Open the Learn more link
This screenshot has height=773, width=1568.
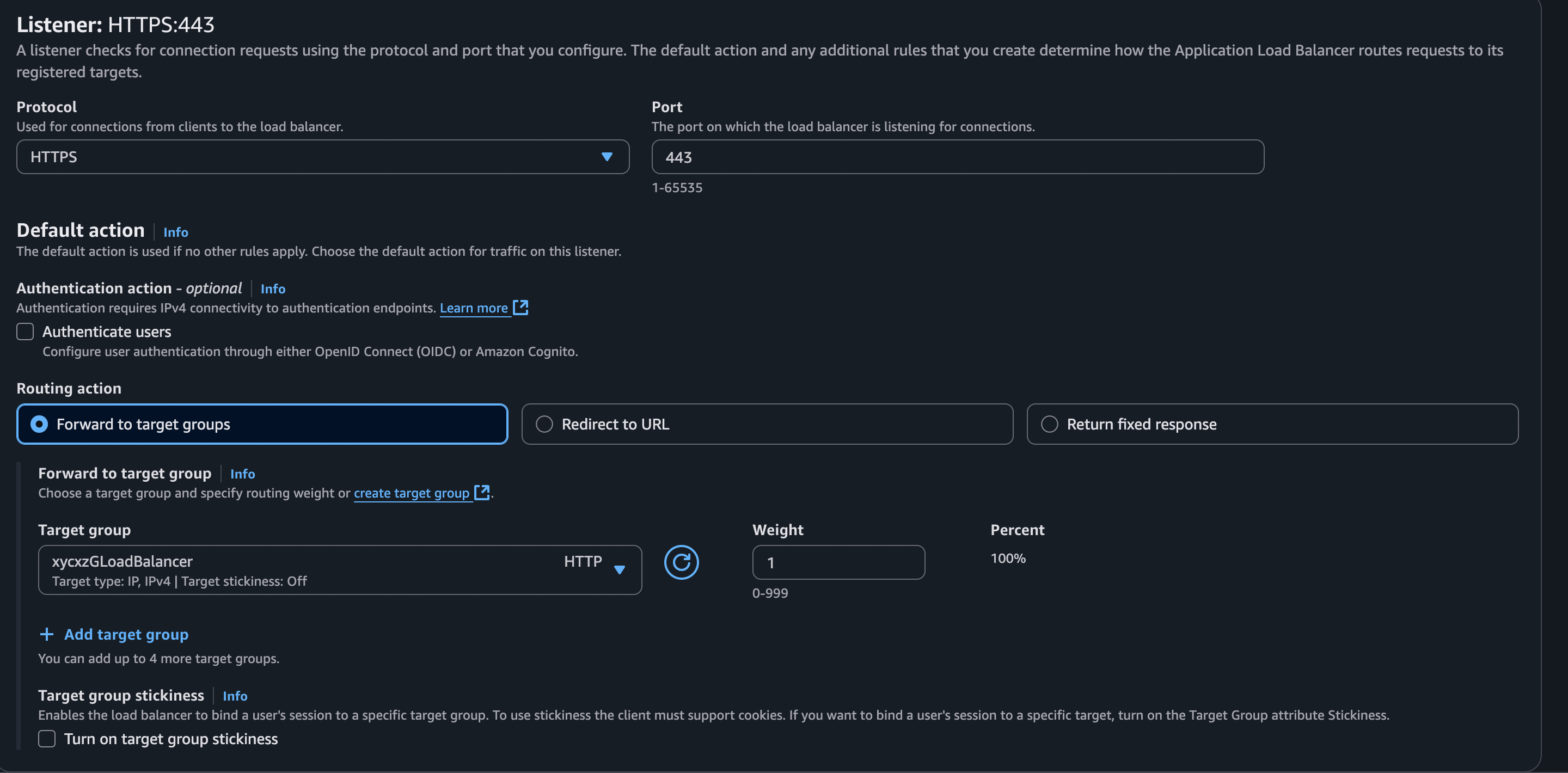pos(474,308)
